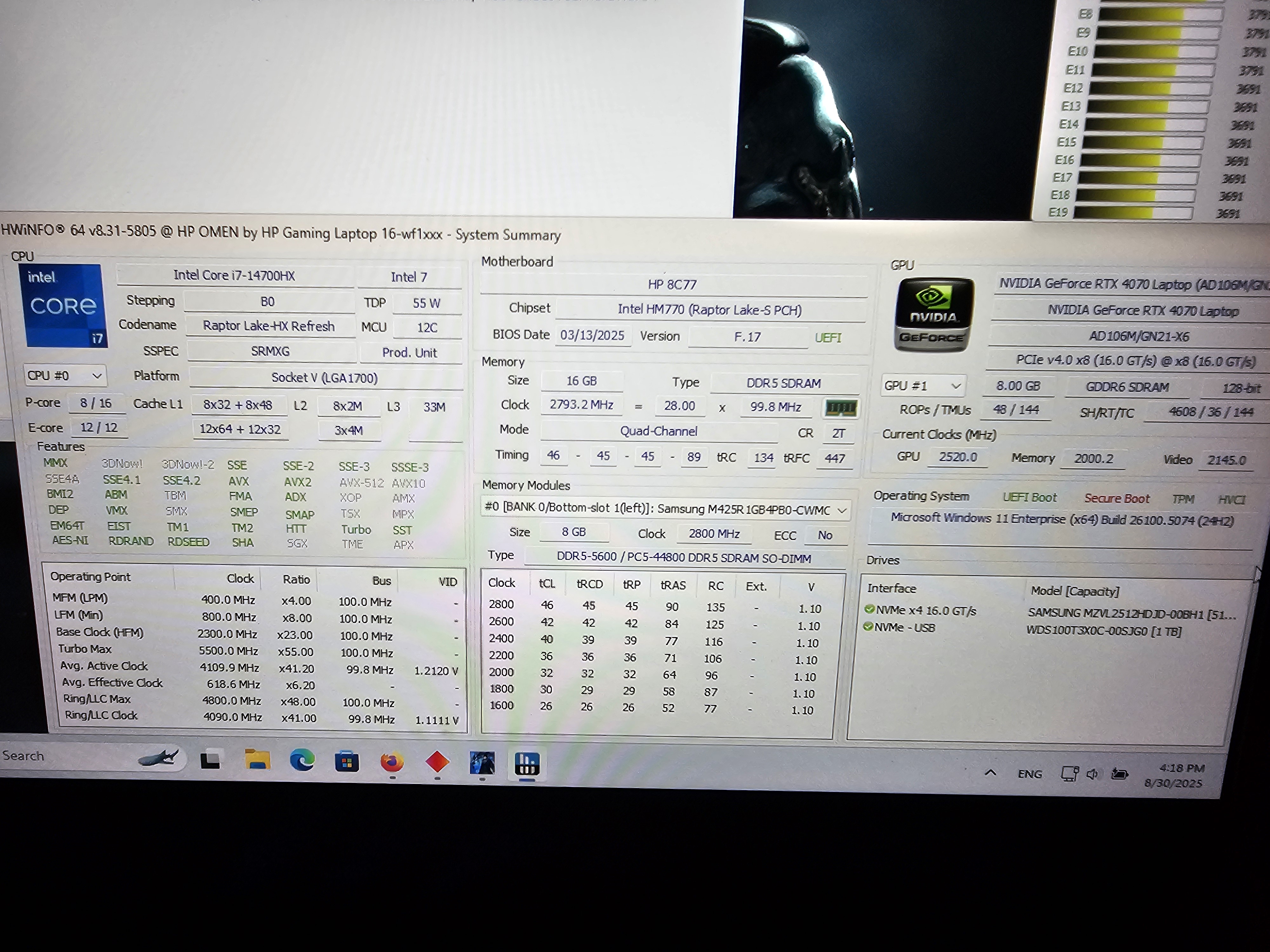The image size is (1270, 952).
Task: Click E14 core usage bar
Action: tap(1145, 124)
